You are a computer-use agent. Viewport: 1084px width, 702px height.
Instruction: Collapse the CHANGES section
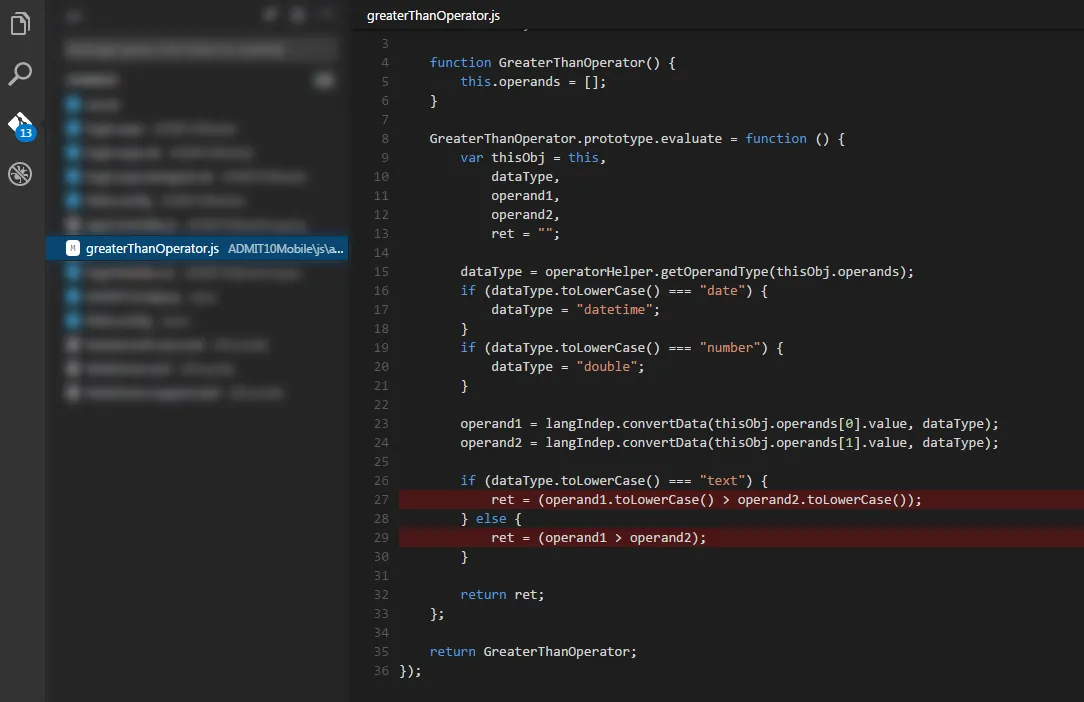click(93, 79)
